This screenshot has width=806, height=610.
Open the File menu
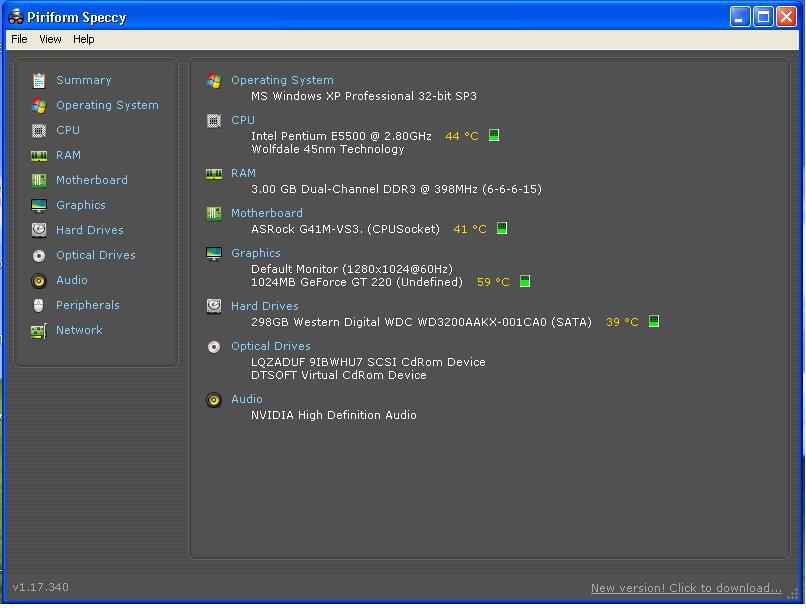point(20,39)
